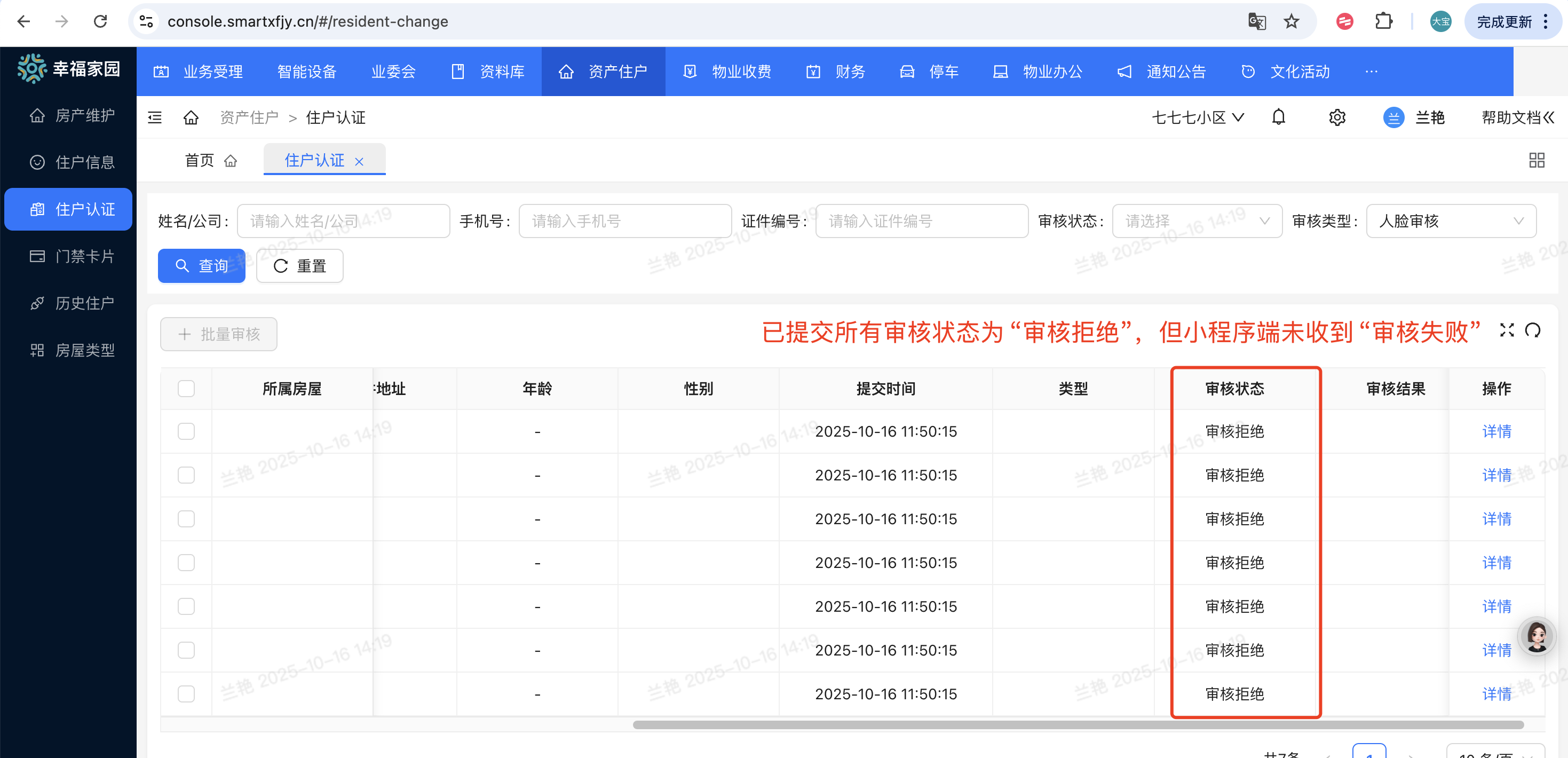Open 房屋类型 in the sidebar
Image resolution: width=1568 pixels, height=758 pixels.
coord(68,350)
